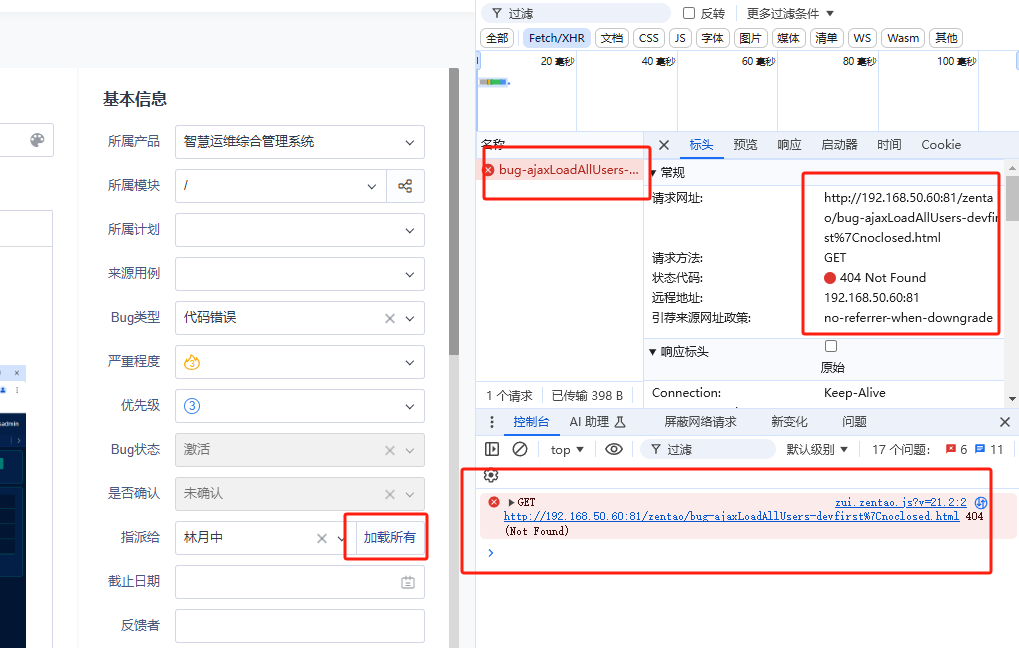Filter requests by WS

tap(862, 38)
